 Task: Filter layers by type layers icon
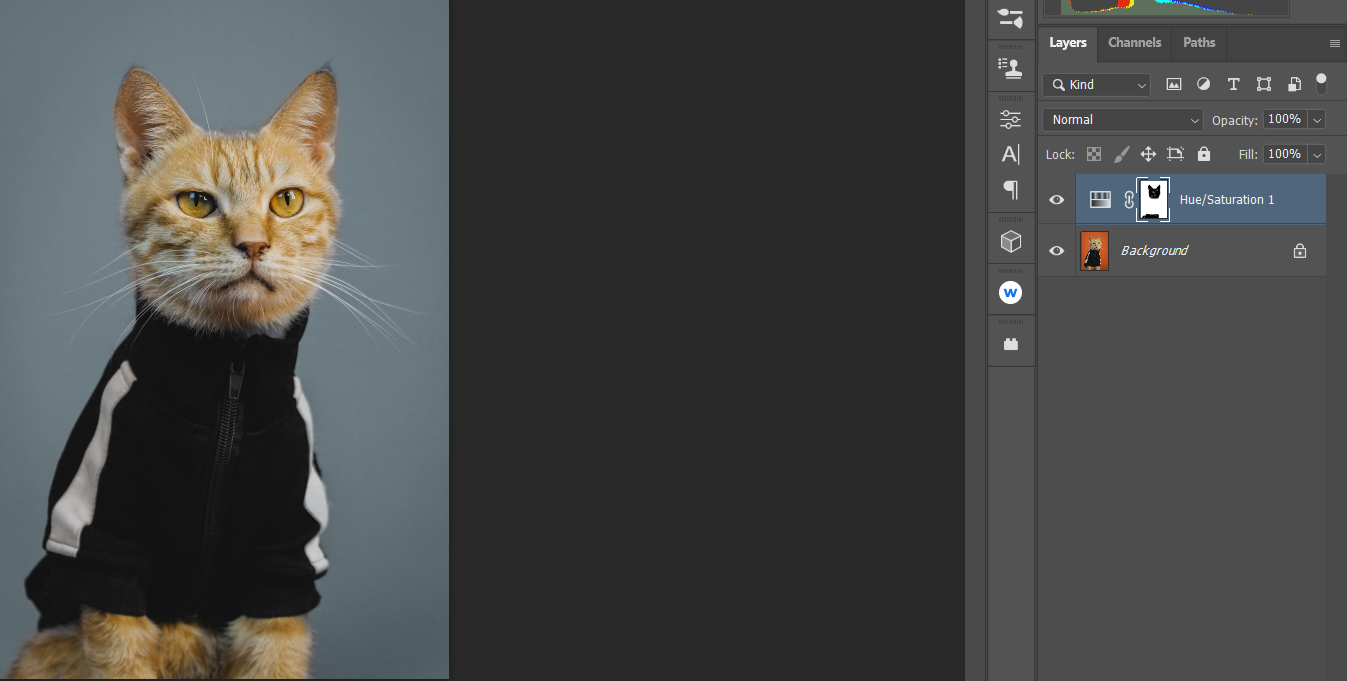[x=1234, y=85]
